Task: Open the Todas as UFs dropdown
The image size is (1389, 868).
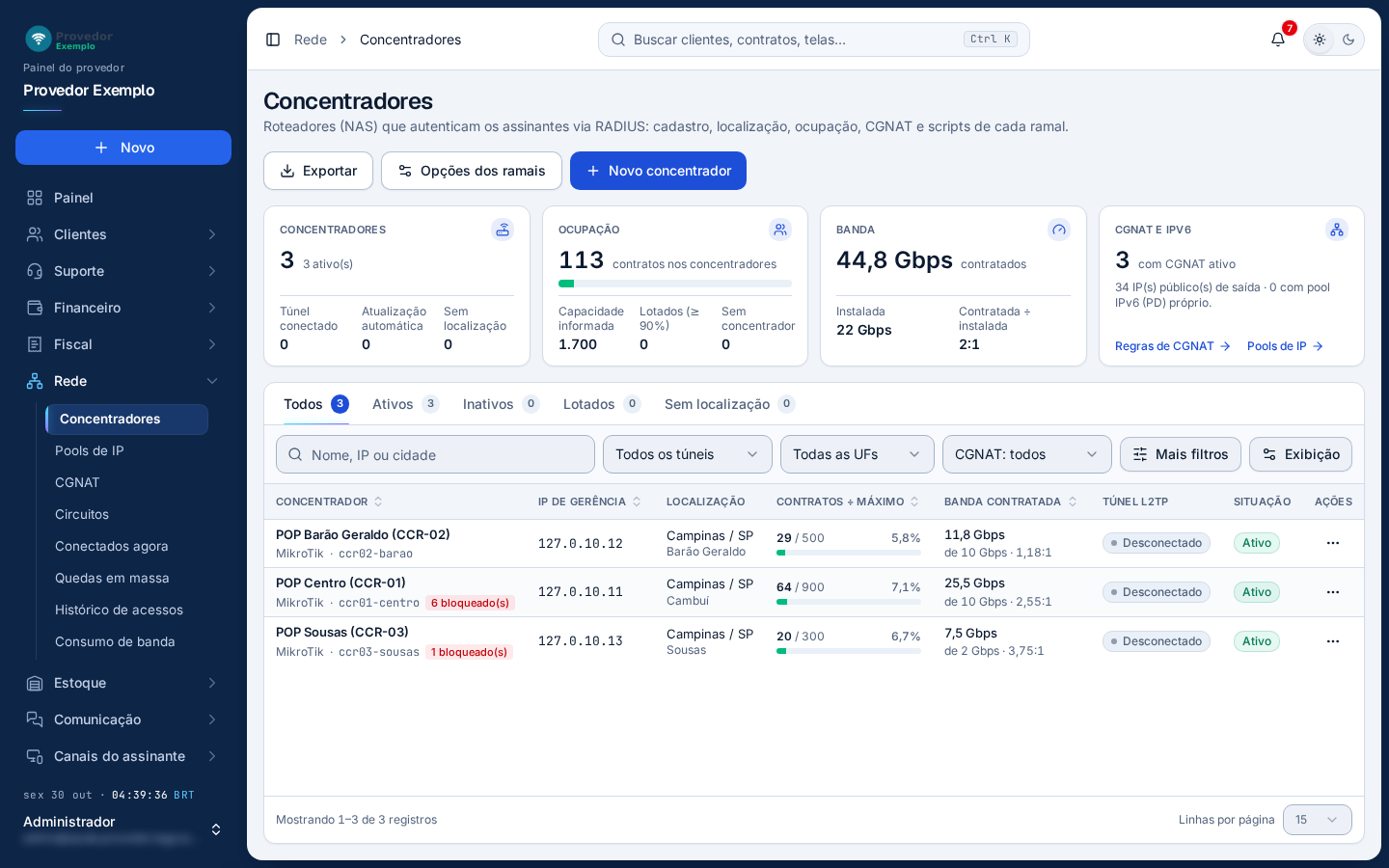Action: coord(858,454)
